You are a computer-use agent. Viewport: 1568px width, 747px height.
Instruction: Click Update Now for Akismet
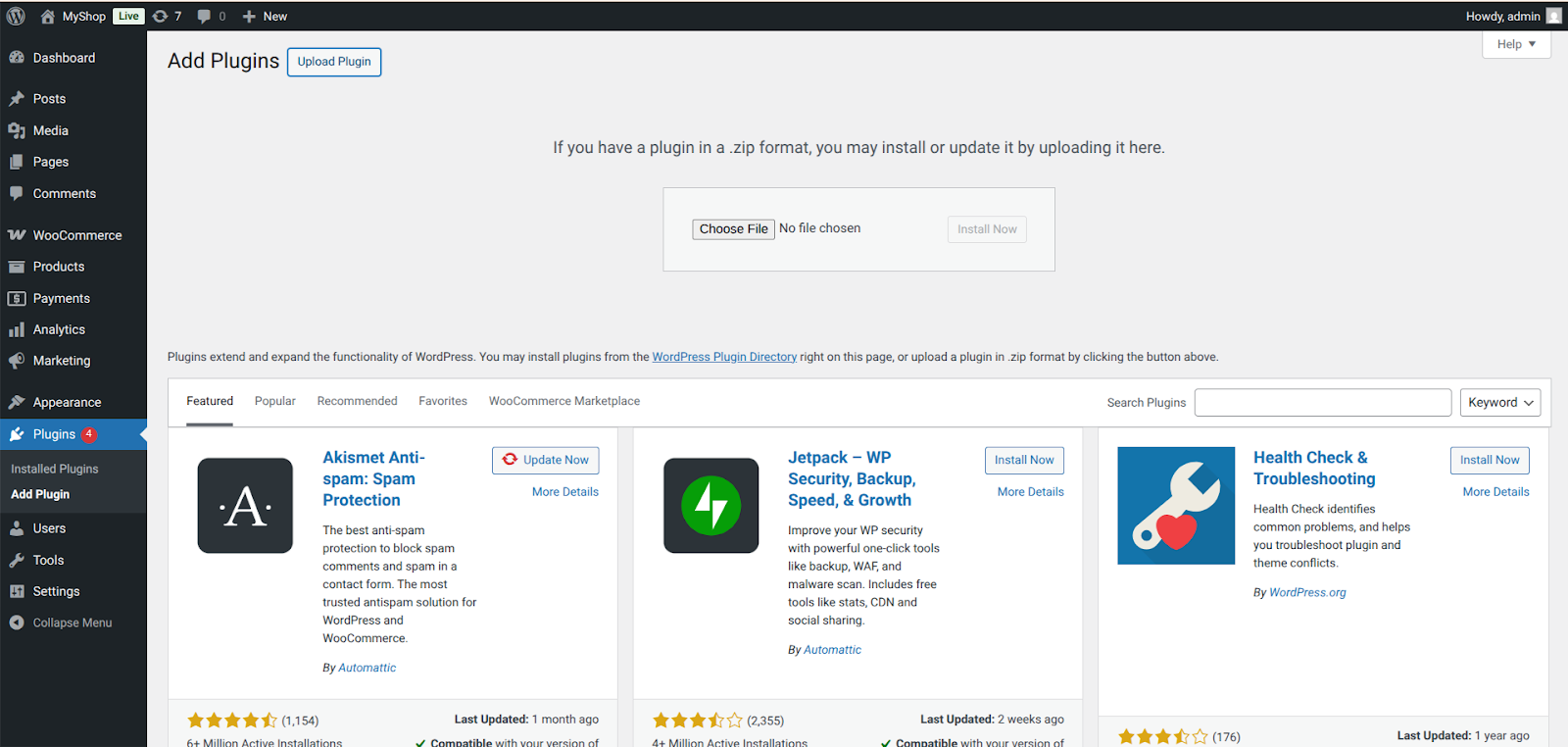click(x=546, y=460)
